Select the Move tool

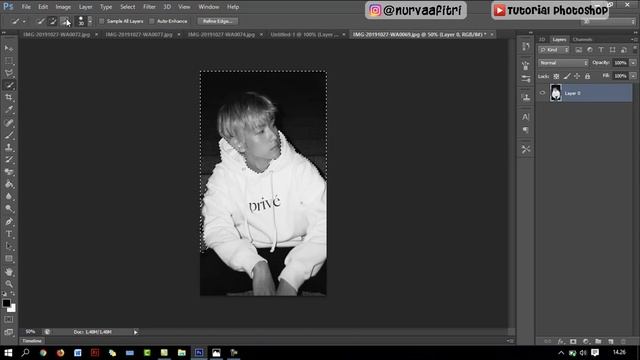pos(9,49)
